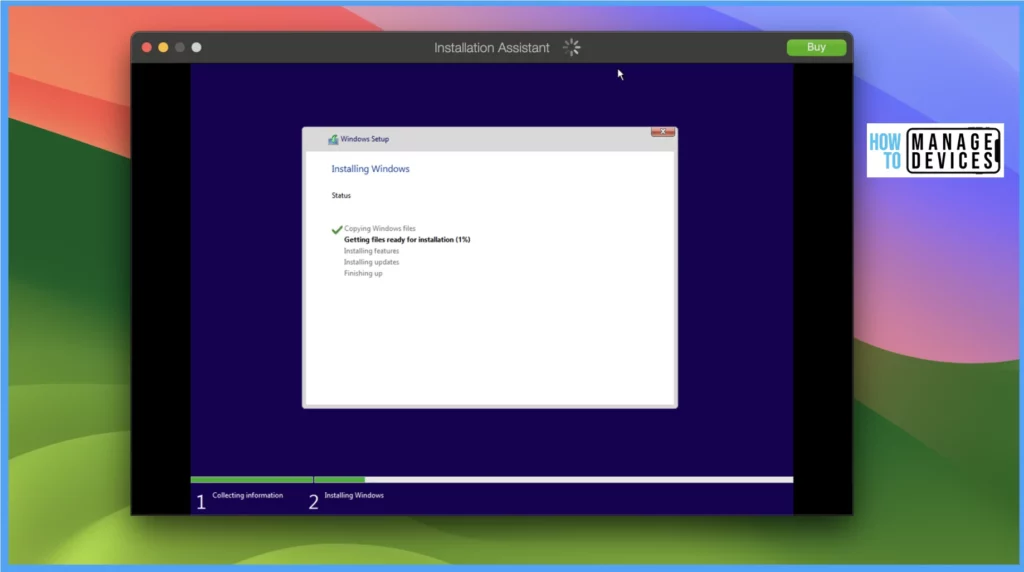Close the Windows Setup dialog
Screen dimensions: 1024x572
click(x=662, y=132)
